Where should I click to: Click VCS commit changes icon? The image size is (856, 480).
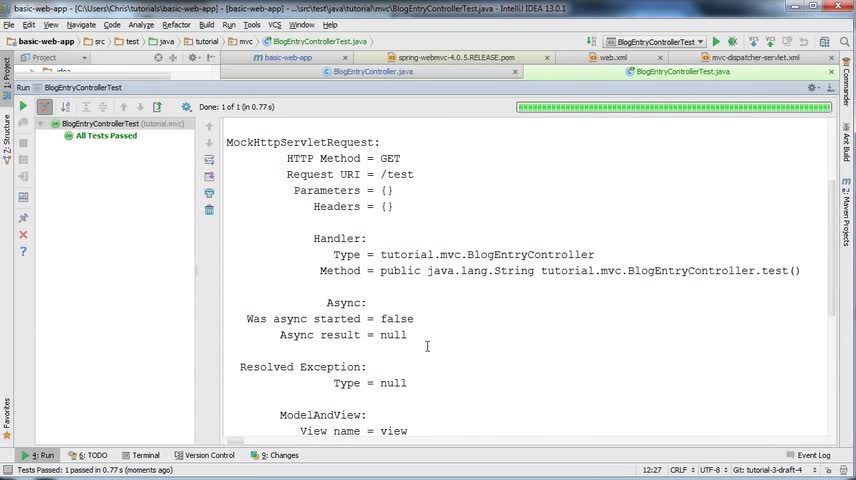click(x=770, y=42)
